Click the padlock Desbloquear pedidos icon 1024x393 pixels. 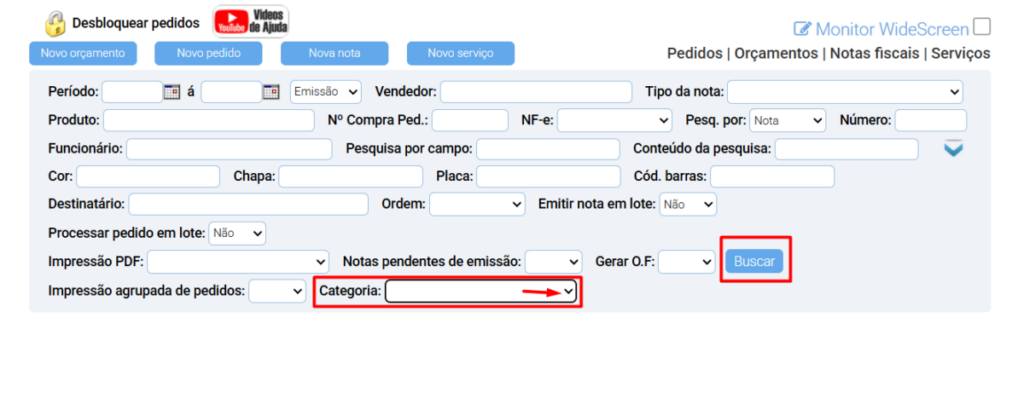click(56, 24)
